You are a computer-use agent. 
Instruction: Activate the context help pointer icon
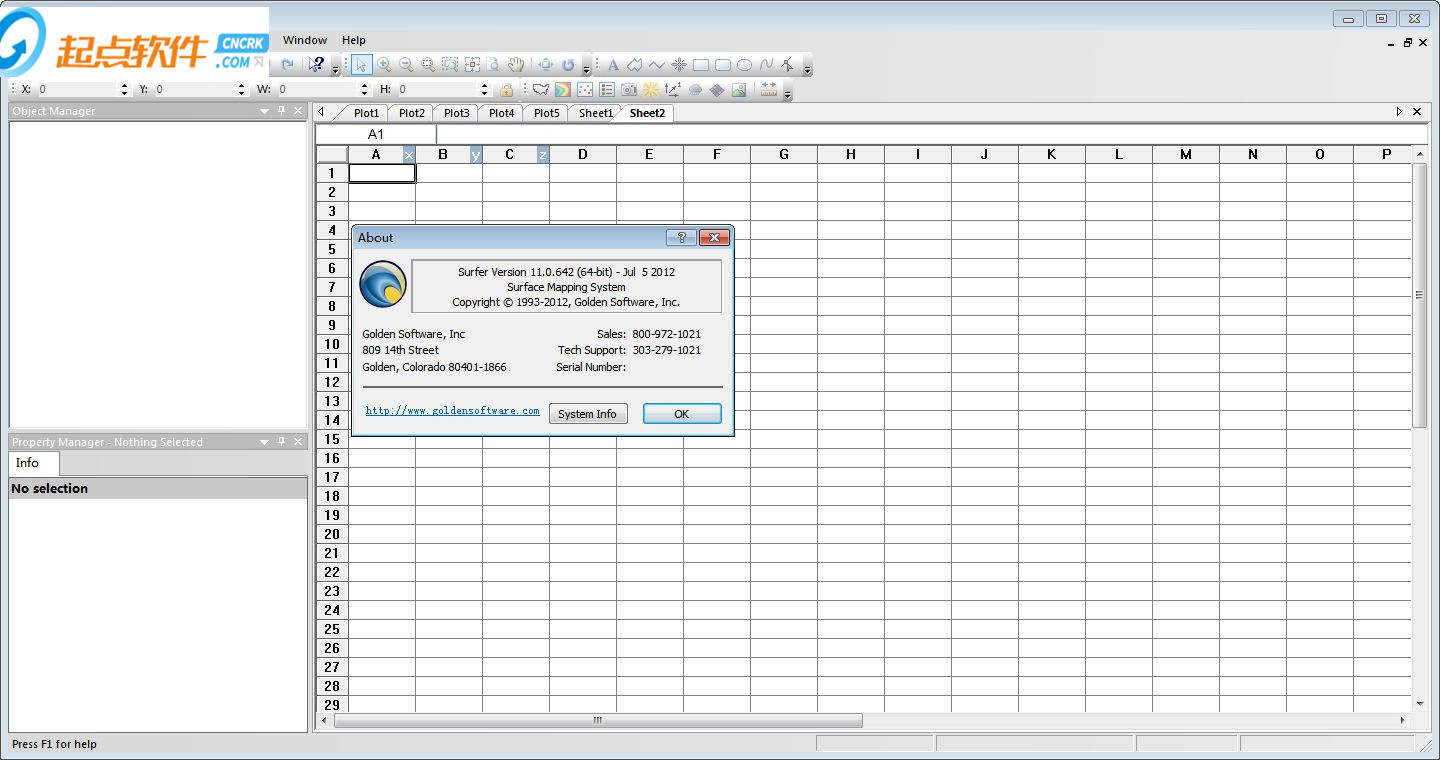point(316,65)
